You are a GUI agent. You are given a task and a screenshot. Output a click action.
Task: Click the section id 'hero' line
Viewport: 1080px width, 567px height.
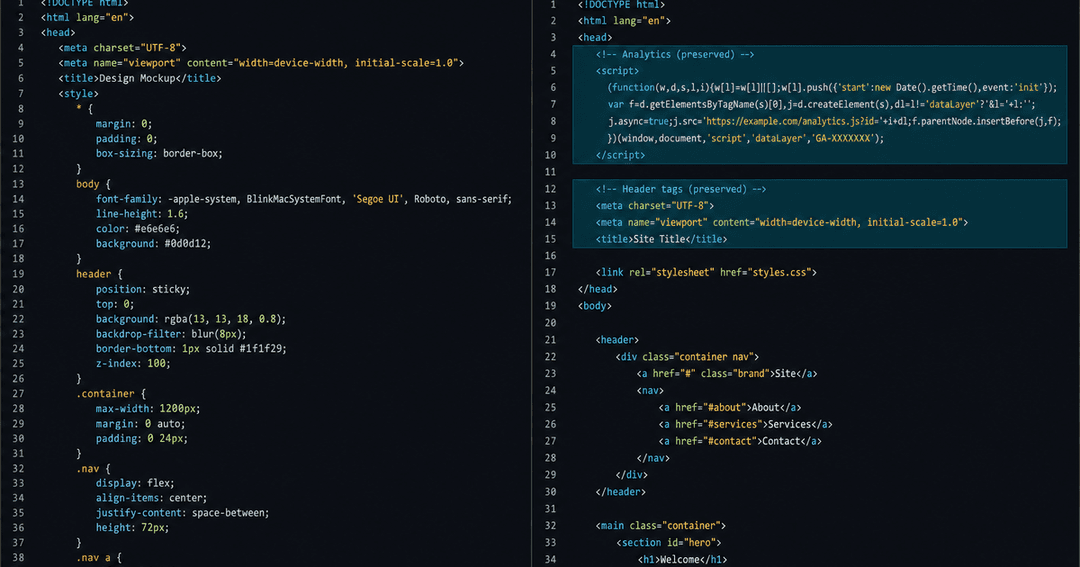point(669,542)
